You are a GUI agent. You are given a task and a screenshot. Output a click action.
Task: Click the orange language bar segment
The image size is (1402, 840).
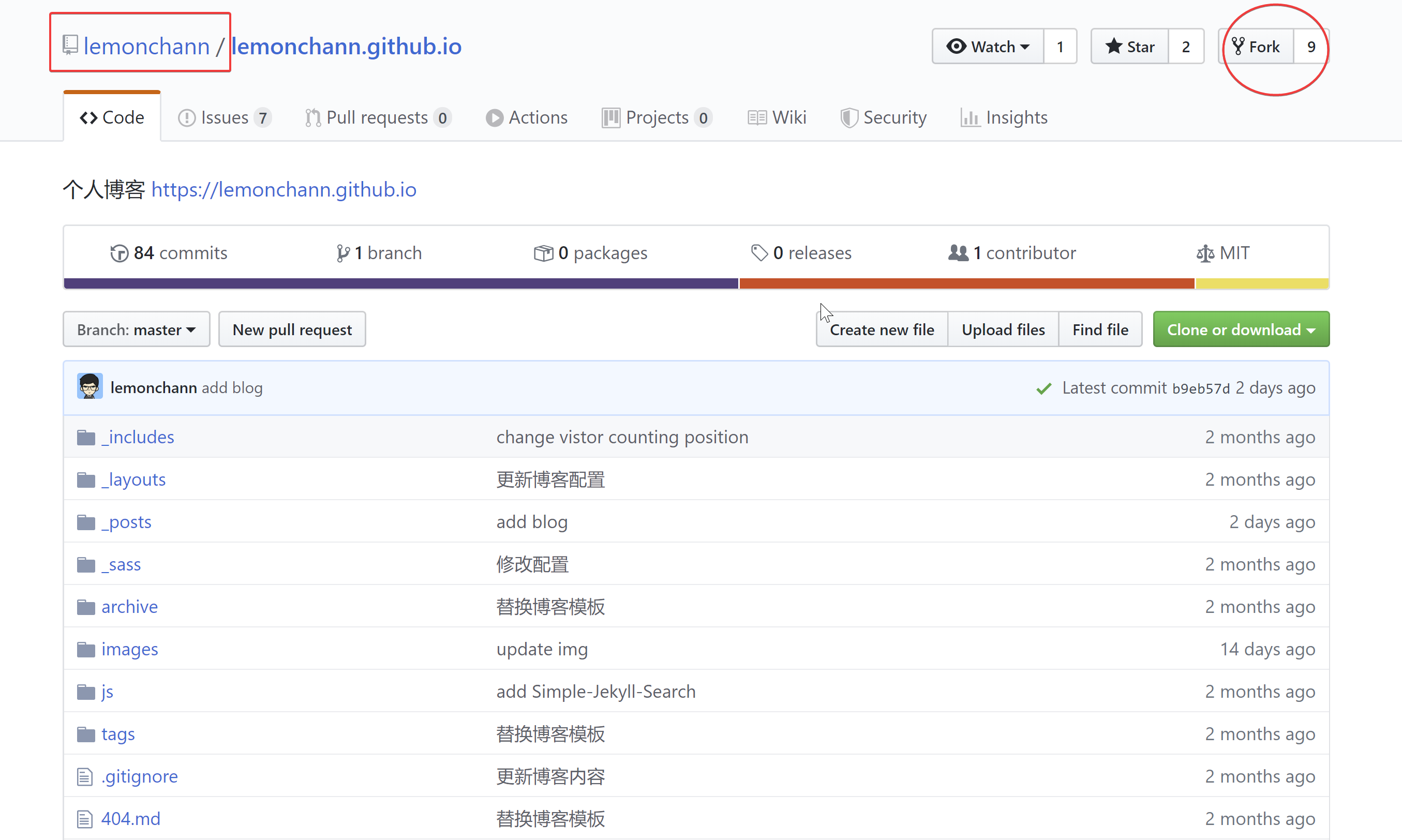[967, 283]
